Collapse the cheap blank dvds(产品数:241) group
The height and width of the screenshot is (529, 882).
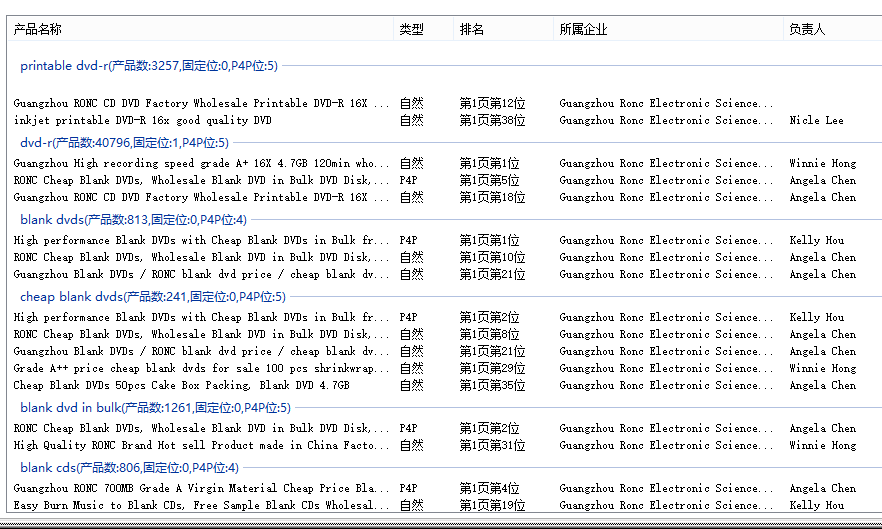click(x=153, y=297)
